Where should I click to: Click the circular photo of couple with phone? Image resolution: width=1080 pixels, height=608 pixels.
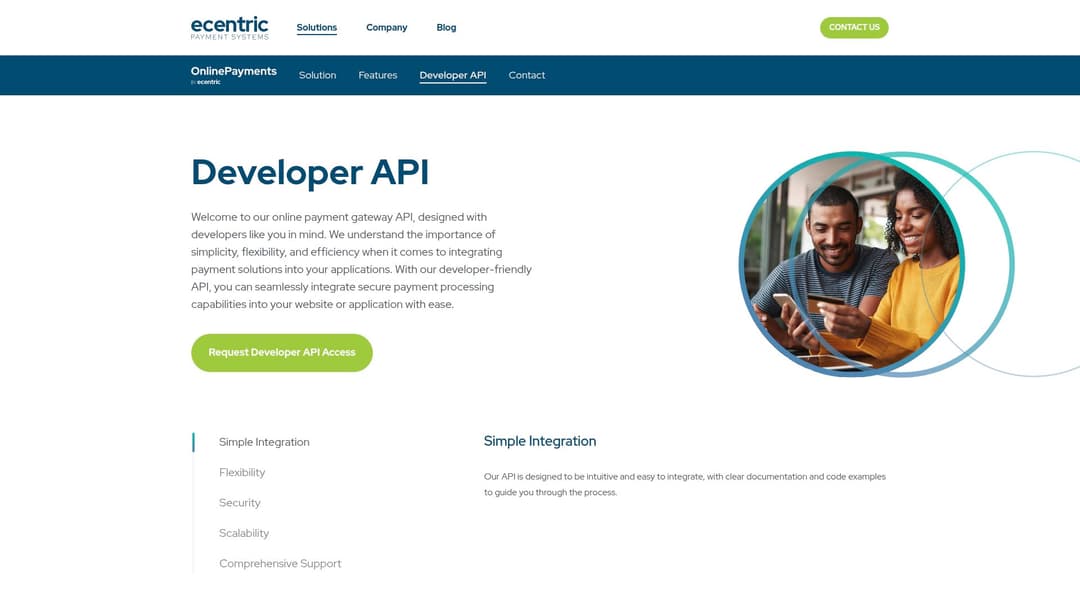(850, 265)
